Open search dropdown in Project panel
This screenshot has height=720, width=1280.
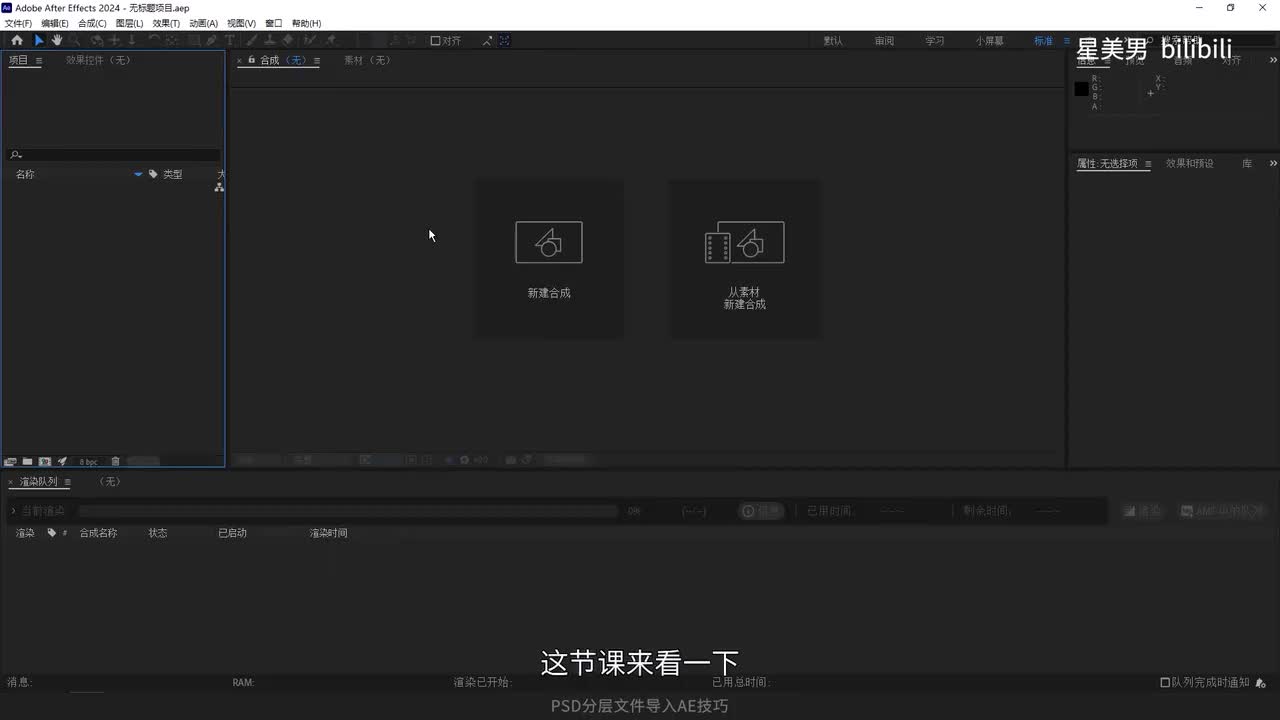click(15, 155)
